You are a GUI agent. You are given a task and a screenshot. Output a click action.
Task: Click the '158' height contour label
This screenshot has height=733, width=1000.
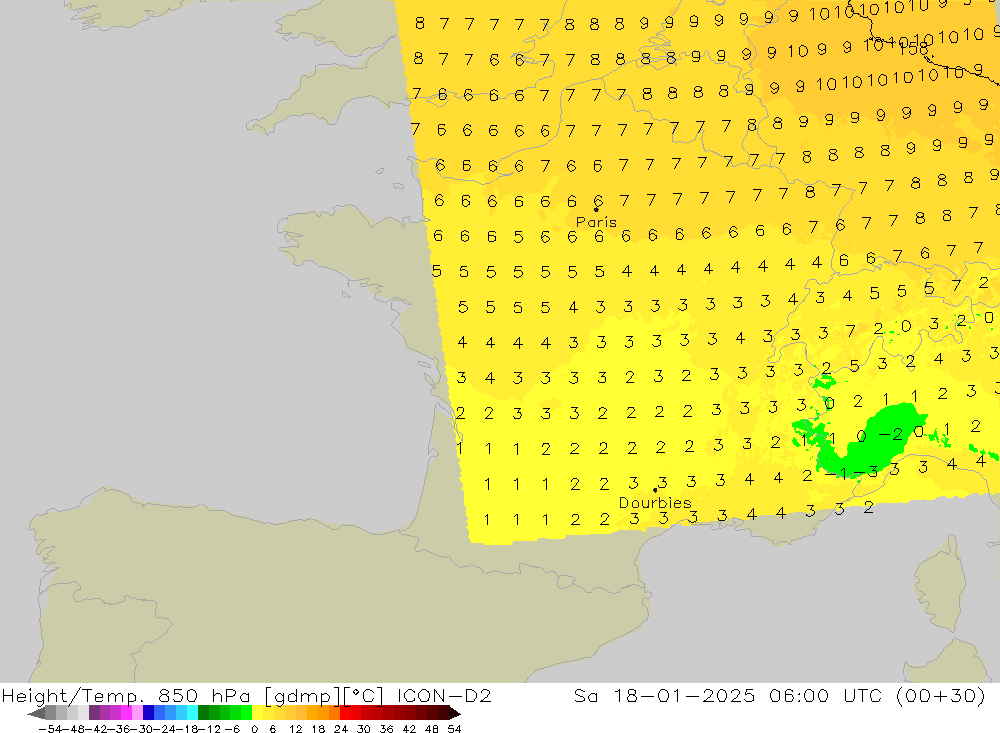click(x=913, y=49)
